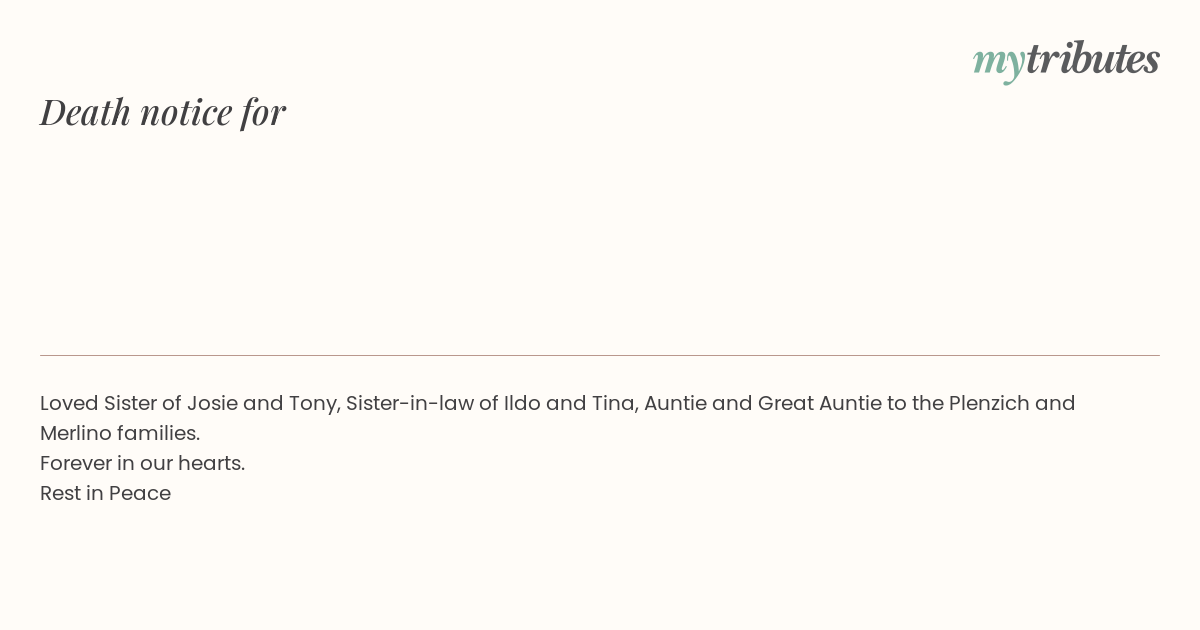Viewport: 1200px width, 630px height.
Task: Click the "Plenzich" family name
Action: (x=989, y=403)
